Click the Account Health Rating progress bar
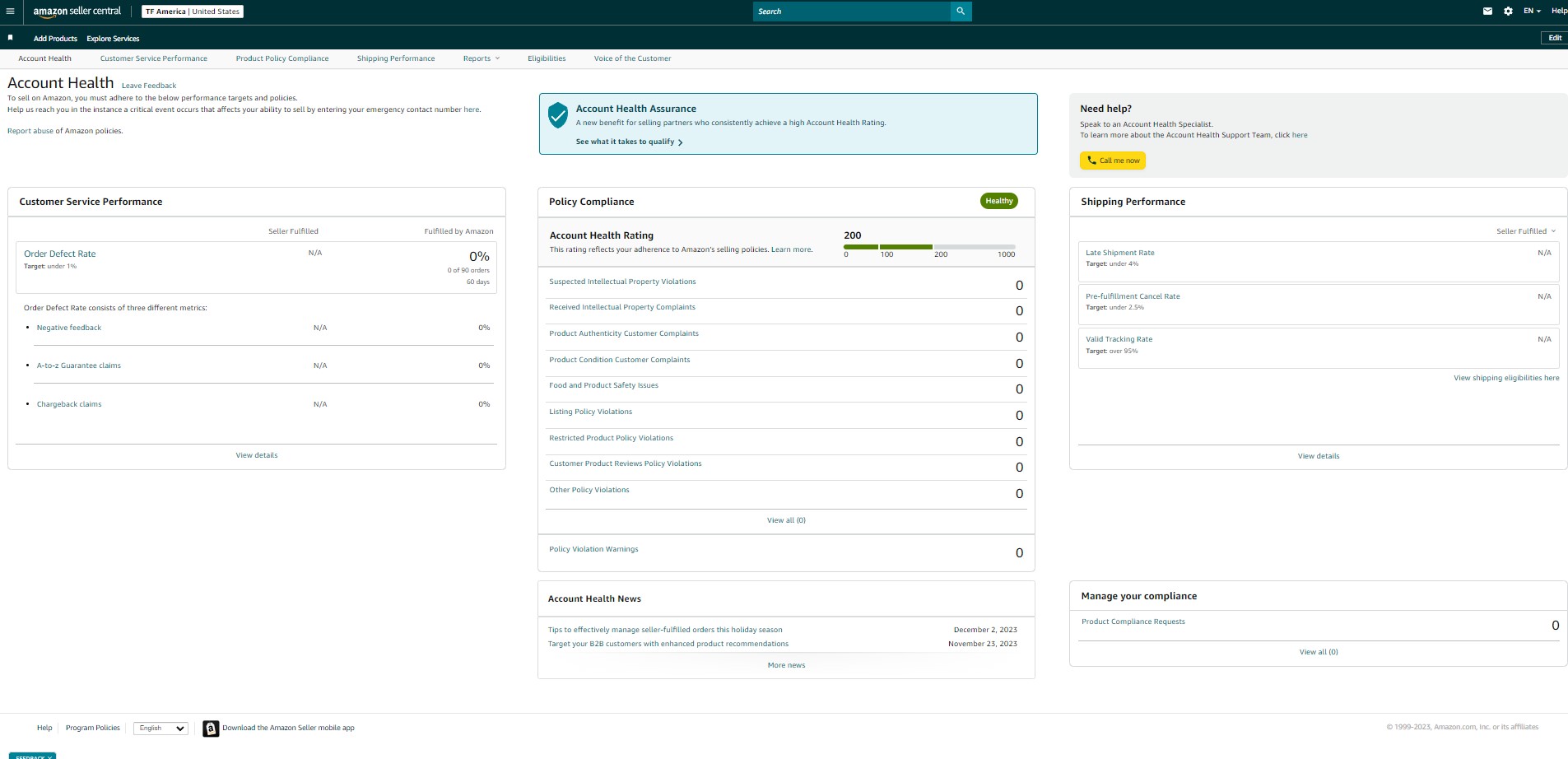 [x=929, y=247]
